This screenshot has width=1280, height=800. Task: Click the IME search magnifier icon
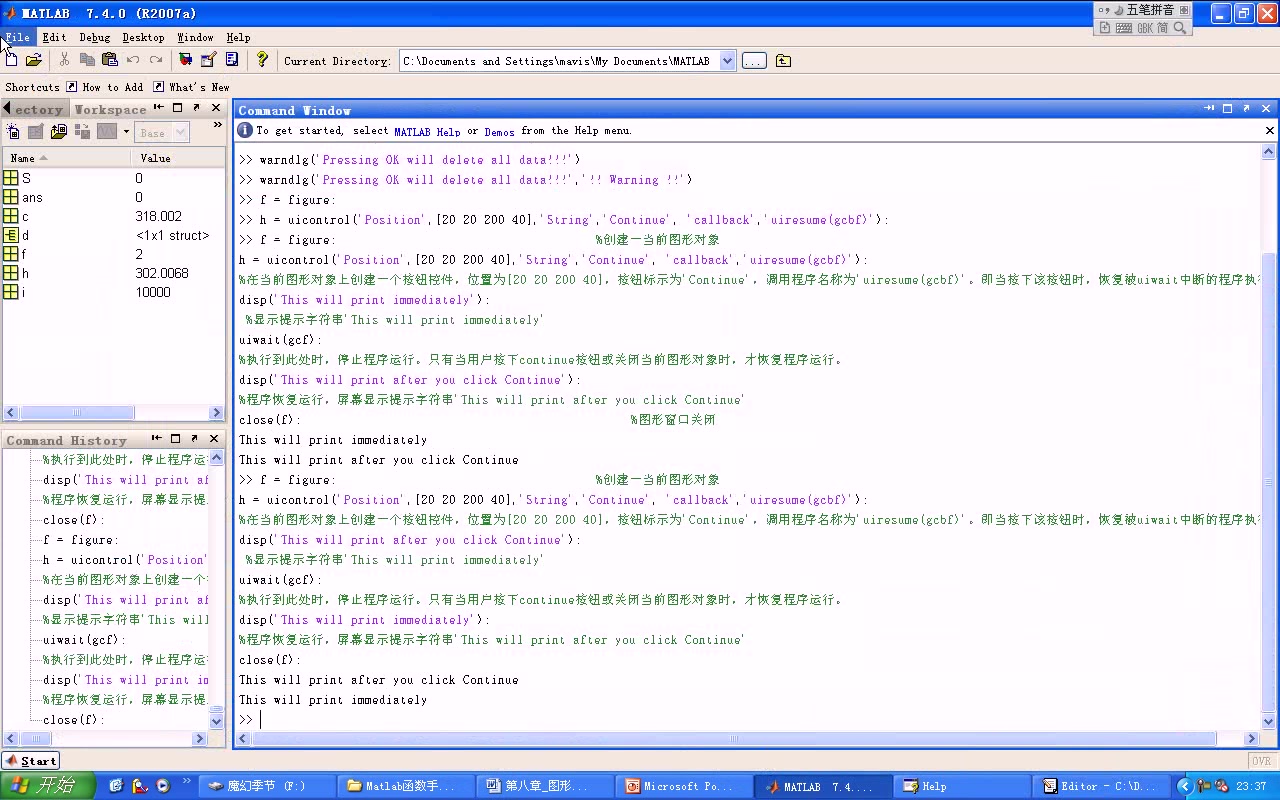point(1180,28)
